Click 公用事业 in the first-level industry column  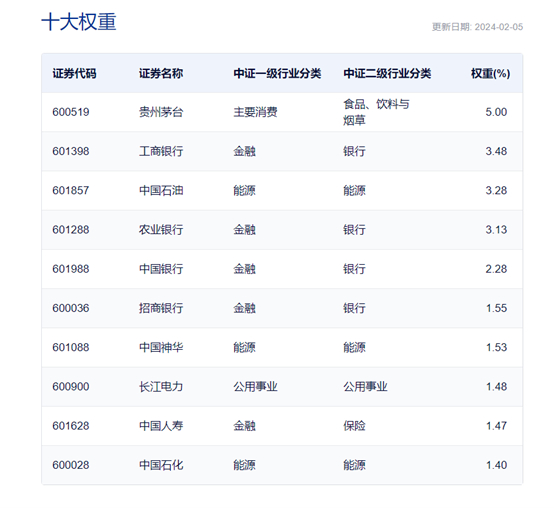[255, 387]
